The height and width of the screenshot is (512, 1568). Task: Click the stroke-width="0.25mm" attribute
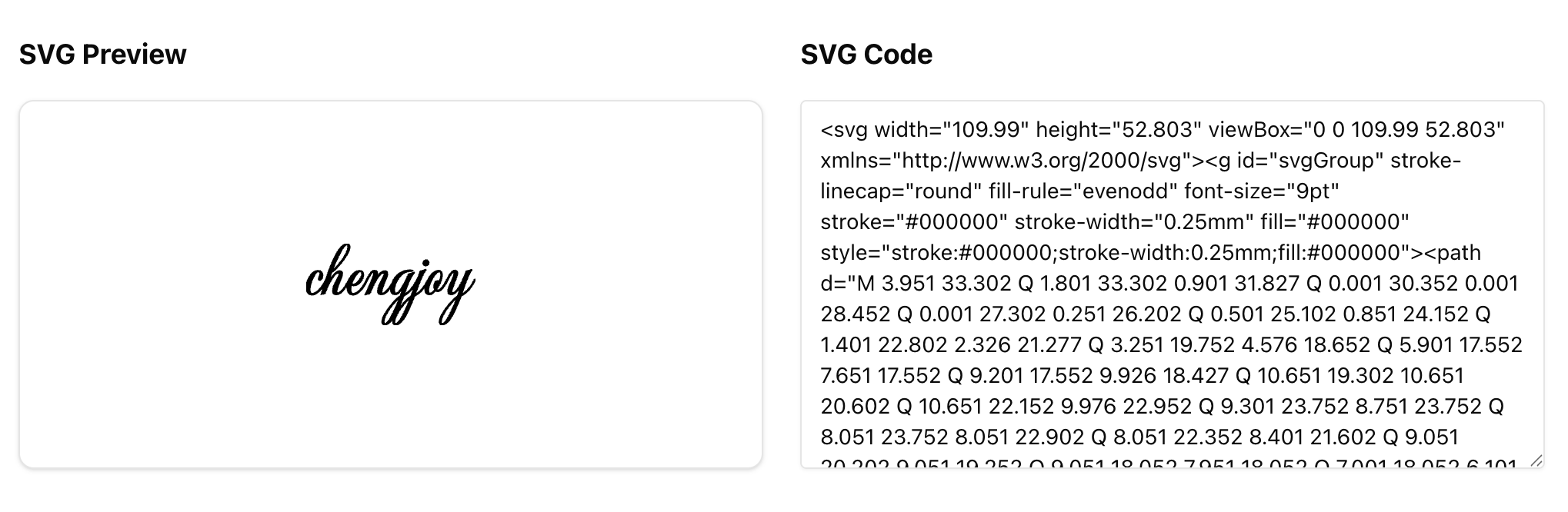pos(1129,222)
